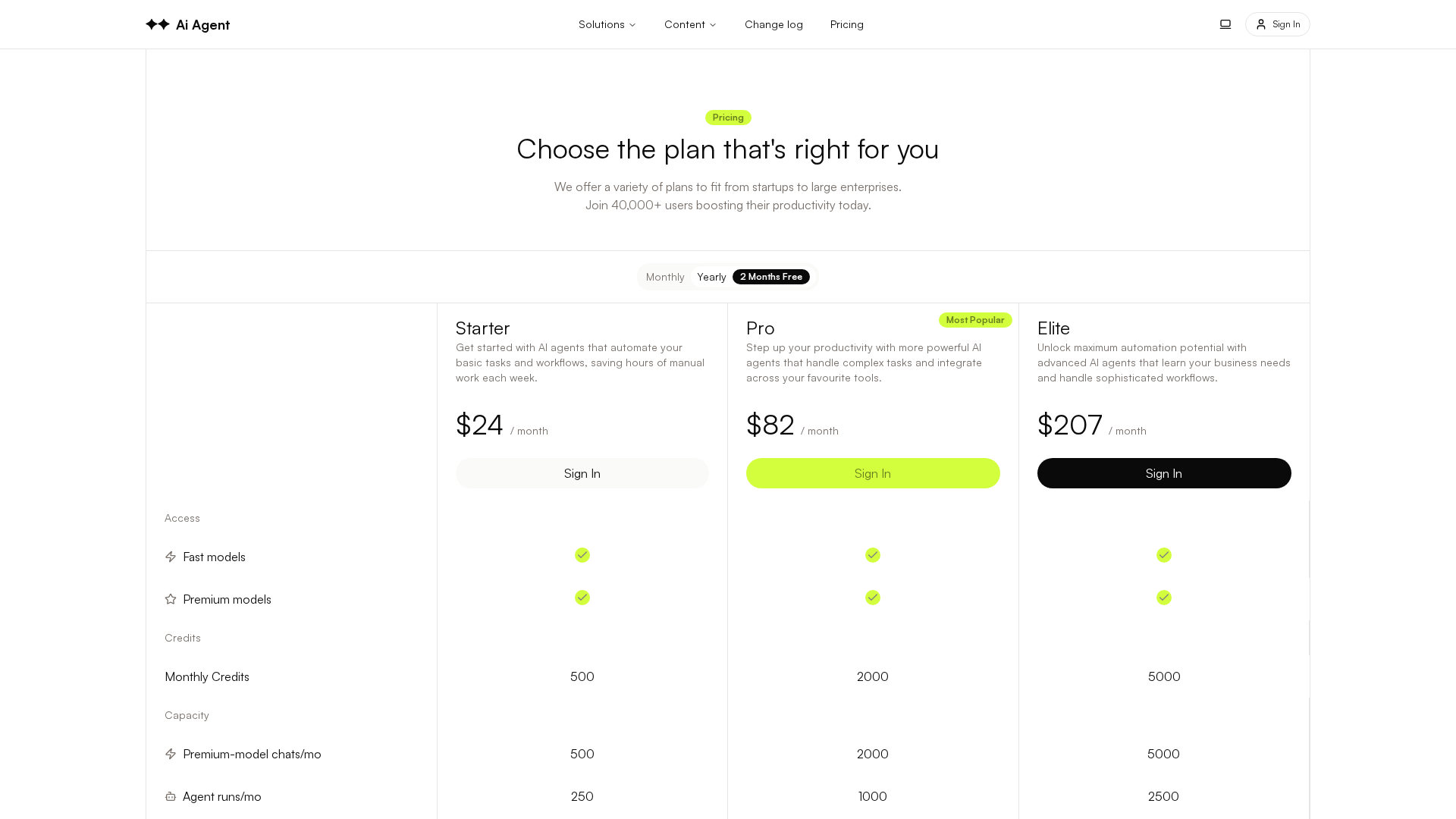Click Starter plan's Fast models checkmark
This screenshot has width=1456, height=819.
pyautogui.click(x=582, y=555)
